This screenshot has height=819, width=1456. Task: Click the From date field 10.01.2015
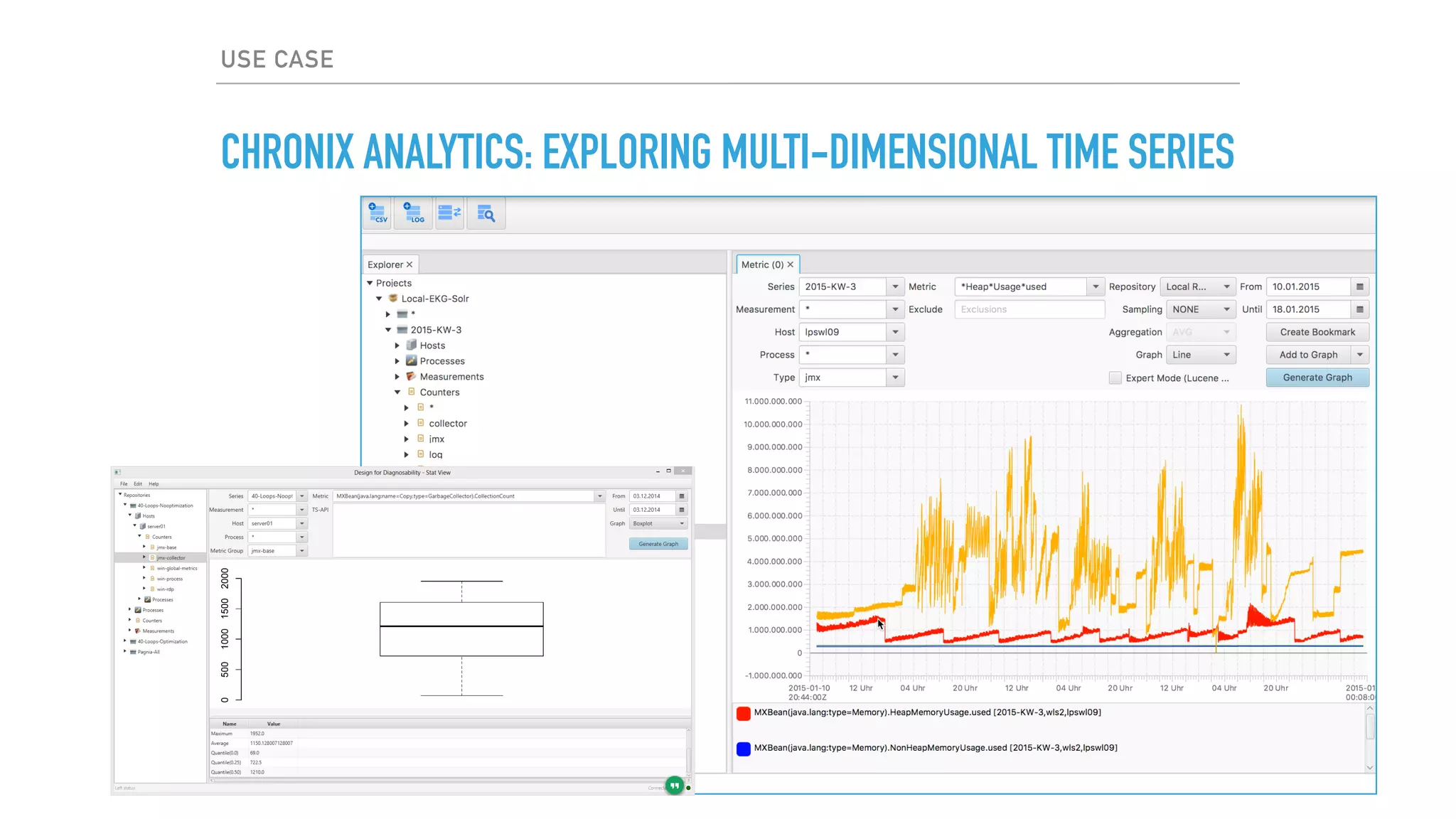tap(1309, 287)
